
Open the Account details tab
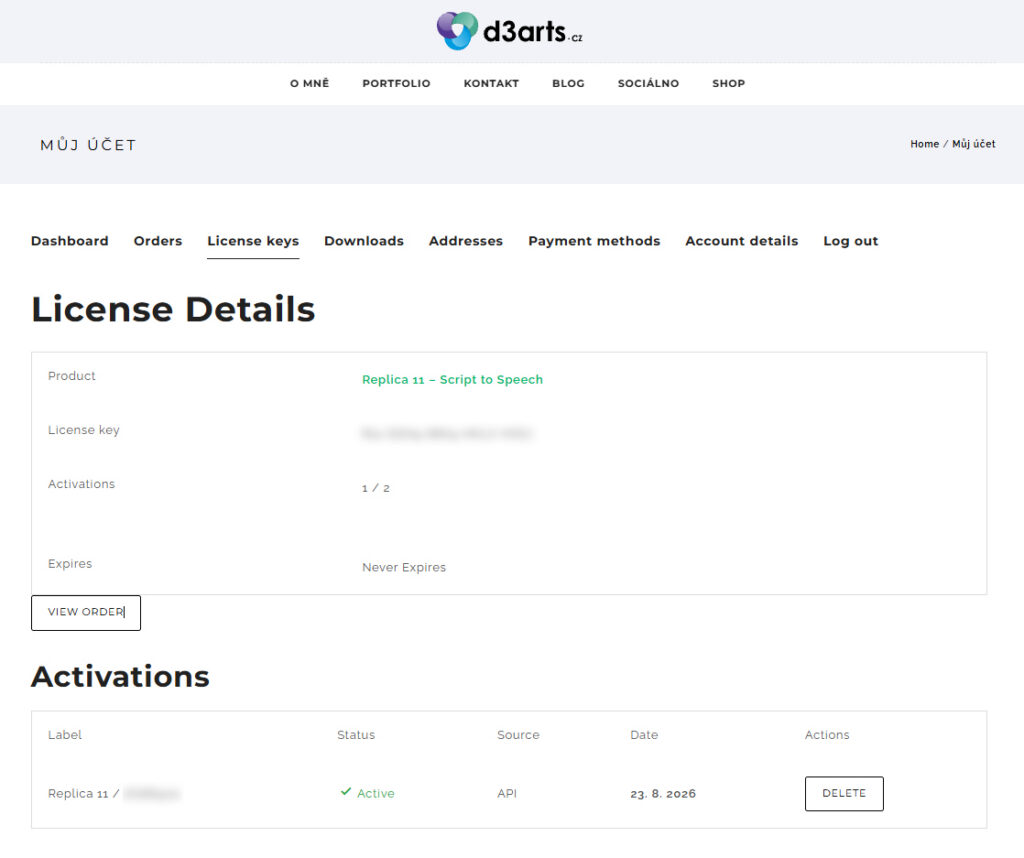click(742, 241)
